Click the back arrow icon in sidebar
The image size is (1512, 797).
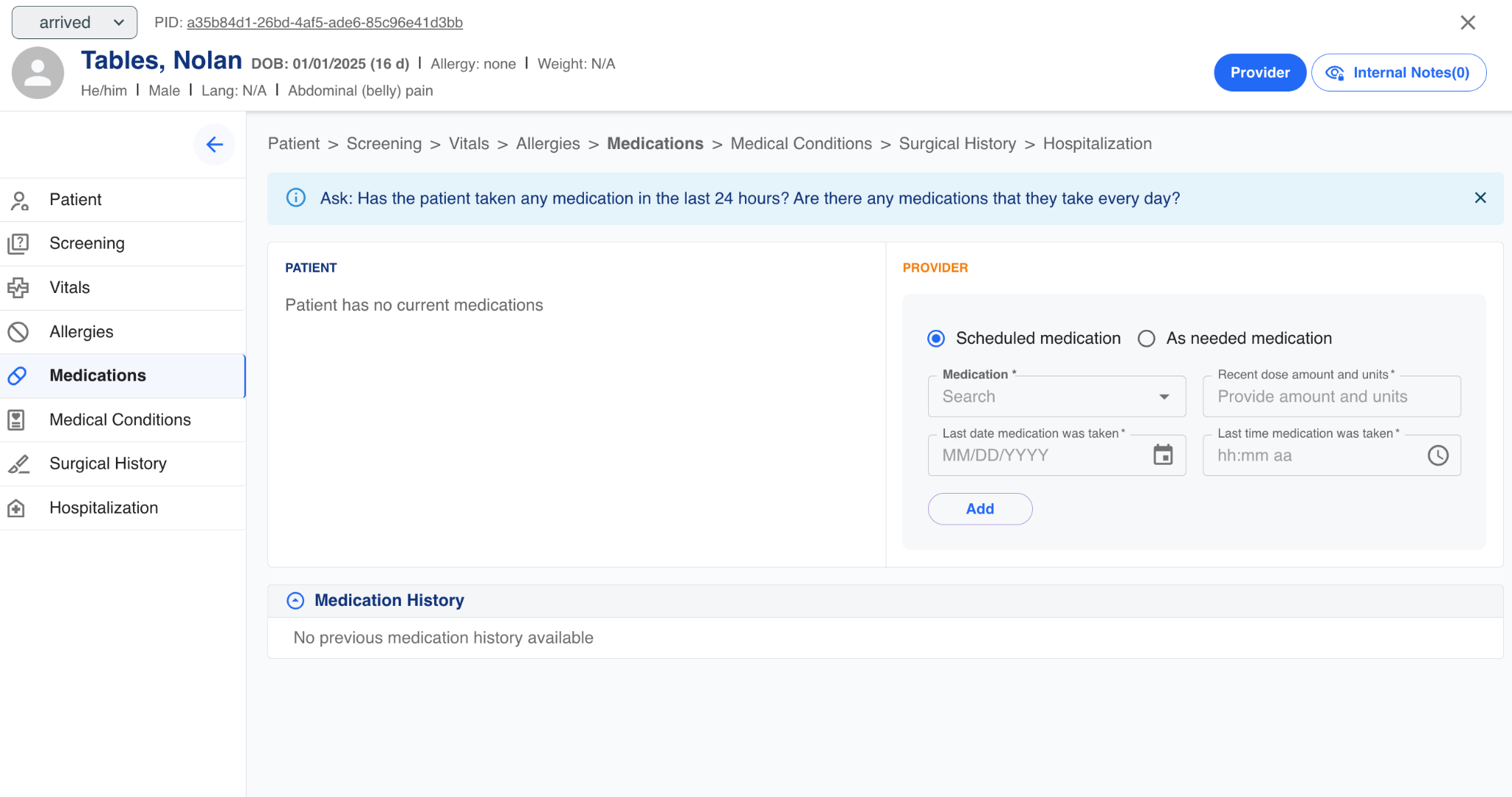tap(214, 145)
